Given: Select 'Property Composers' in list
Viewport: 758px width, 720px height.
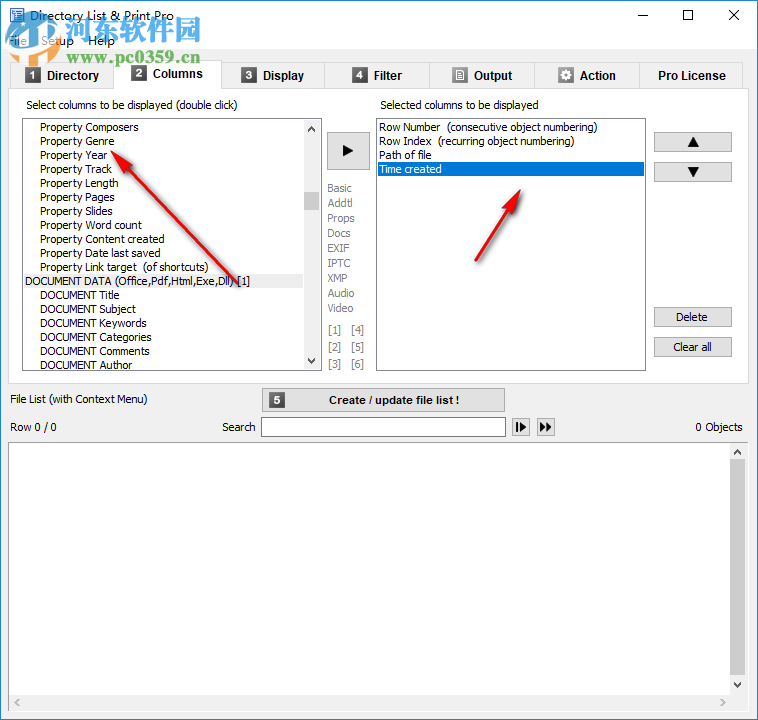Looking at the screenshot, I should pyautogui.click(x=89, y=127).
